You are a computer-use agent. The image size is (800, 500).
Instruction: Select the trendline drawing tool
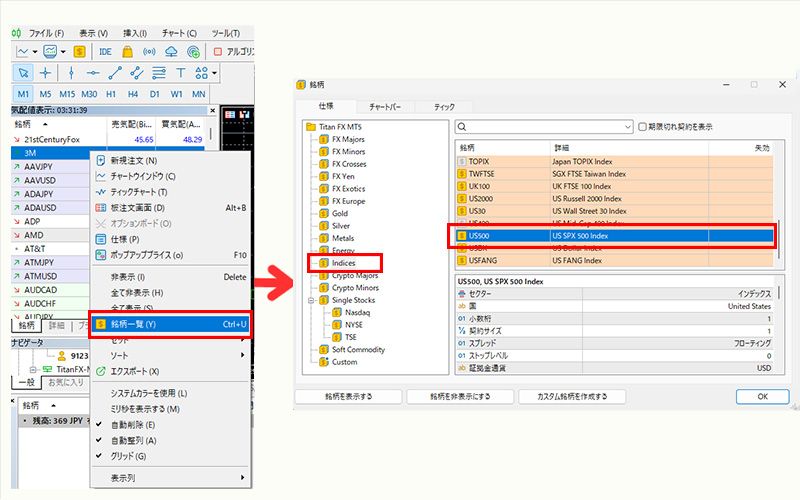click(115, 73)
